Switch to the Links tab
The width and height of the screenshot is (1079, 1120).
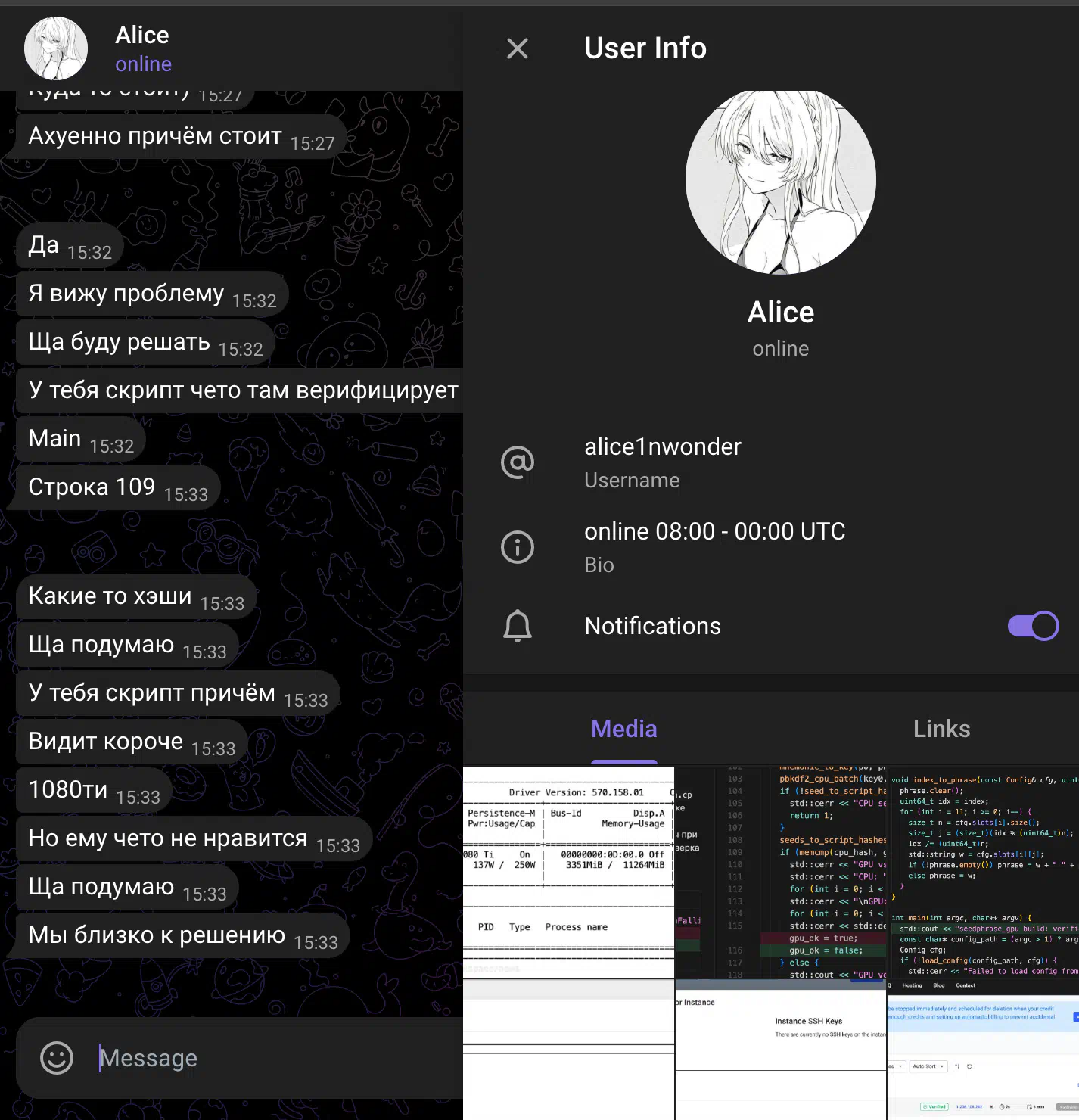[941, 729]
